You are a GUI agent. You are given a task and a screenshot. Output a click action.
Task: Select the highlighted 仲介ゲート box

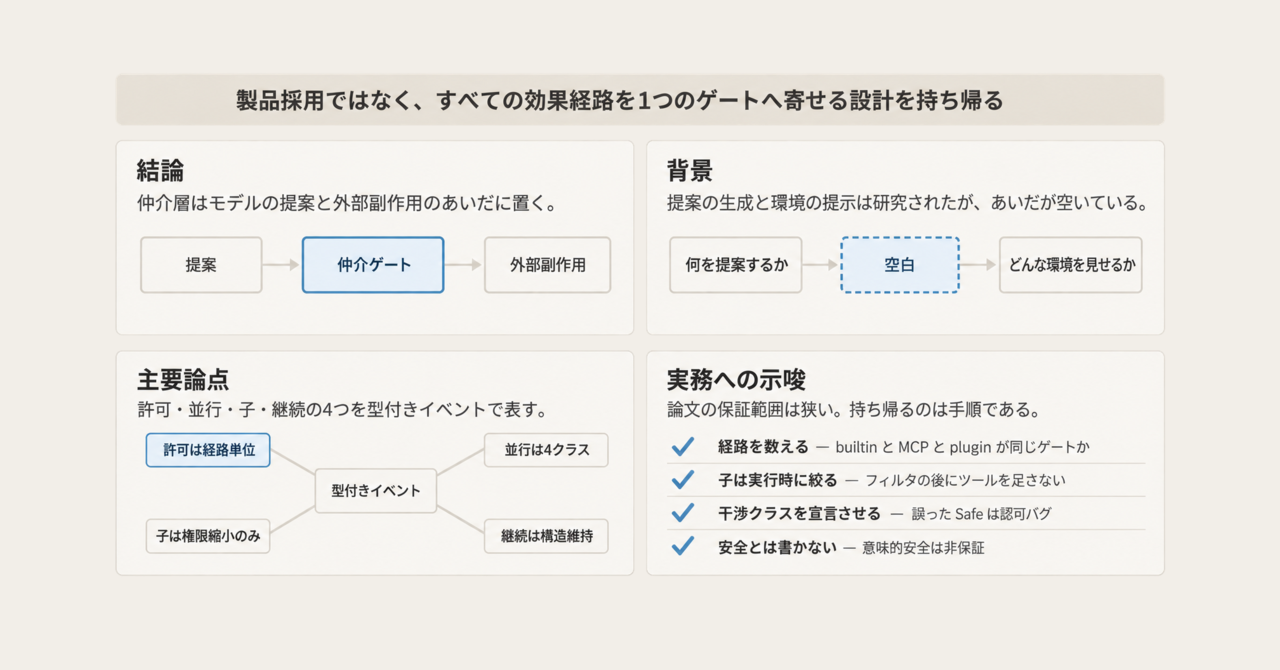(373, 265)
